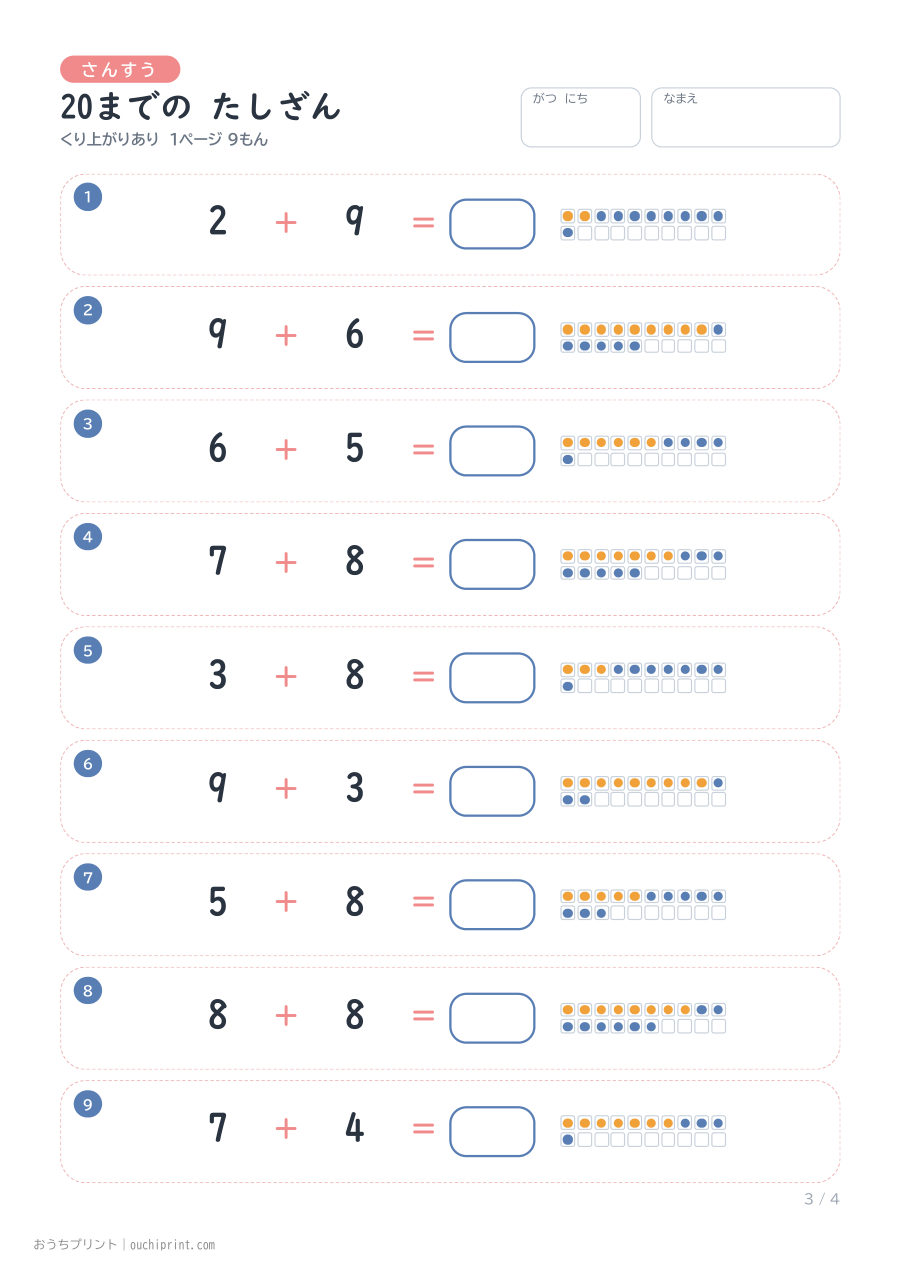Click the answer box for 9 + 3
This screenshot has height=1274, width=900.
[492, 791]
